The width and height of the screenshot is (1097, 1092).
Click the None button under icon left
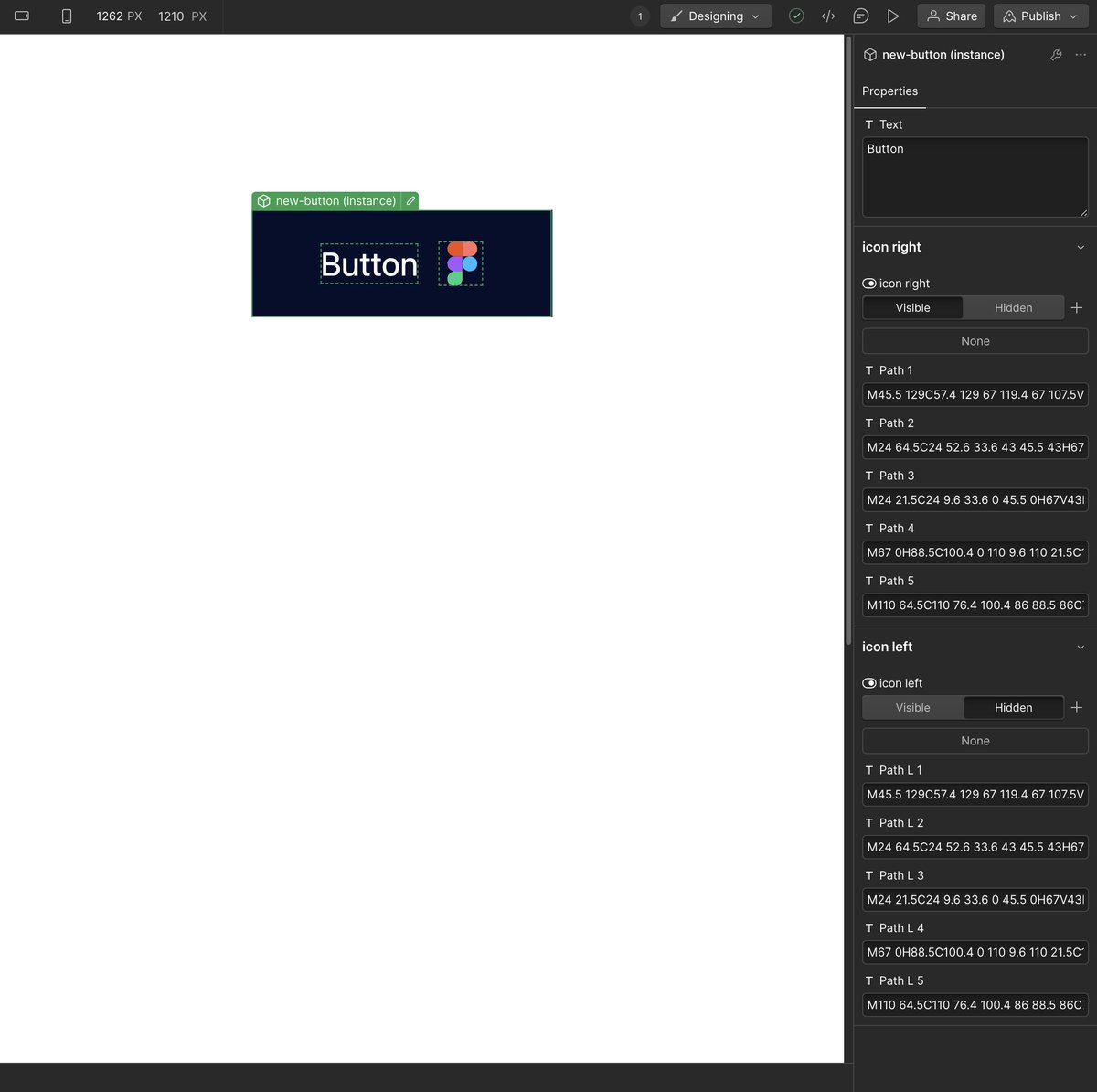pyautogui.click(x=975, y=741)
